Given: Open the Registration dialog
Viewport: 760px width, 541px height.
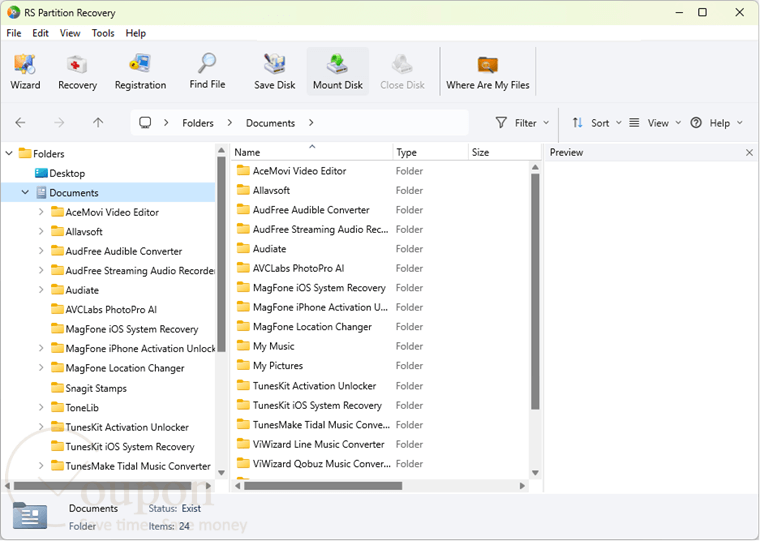Looking at the screenshot, I should 140,72.
